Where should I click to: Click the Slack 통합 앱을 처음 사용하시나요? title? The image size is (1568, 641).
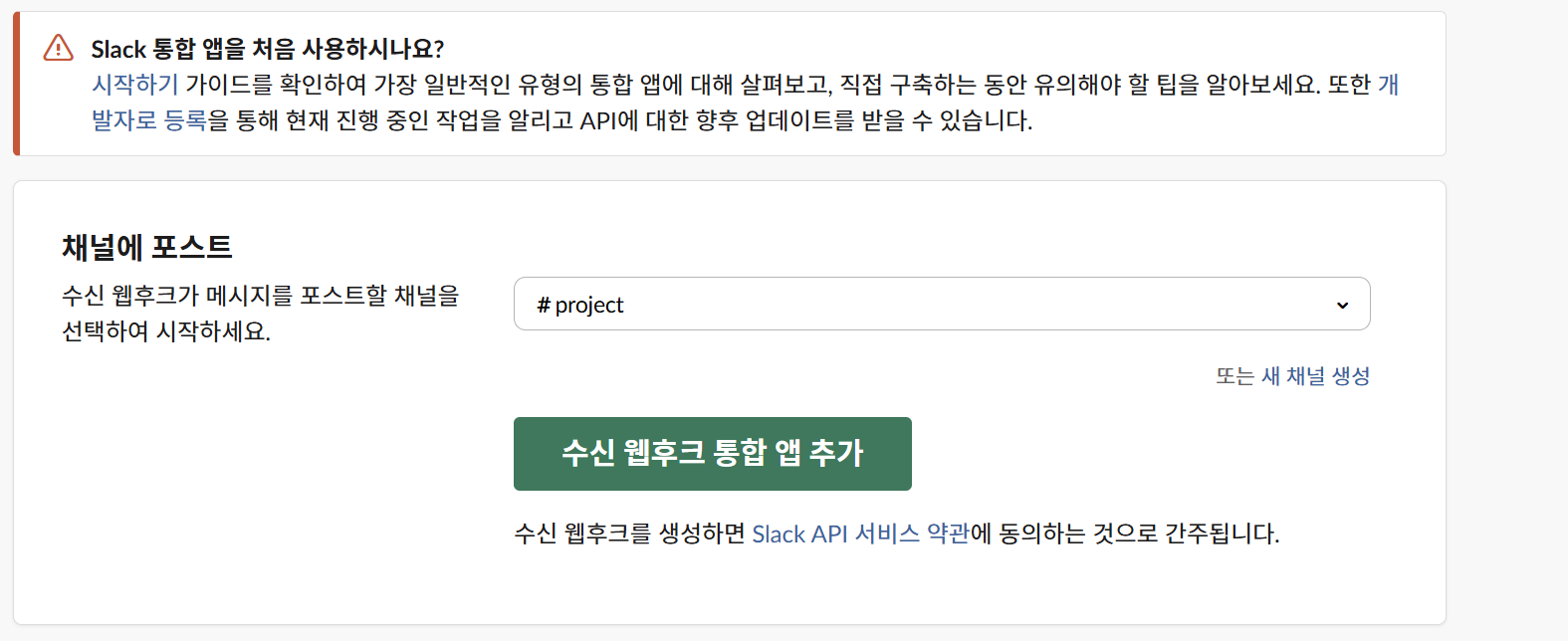[267, 49]
